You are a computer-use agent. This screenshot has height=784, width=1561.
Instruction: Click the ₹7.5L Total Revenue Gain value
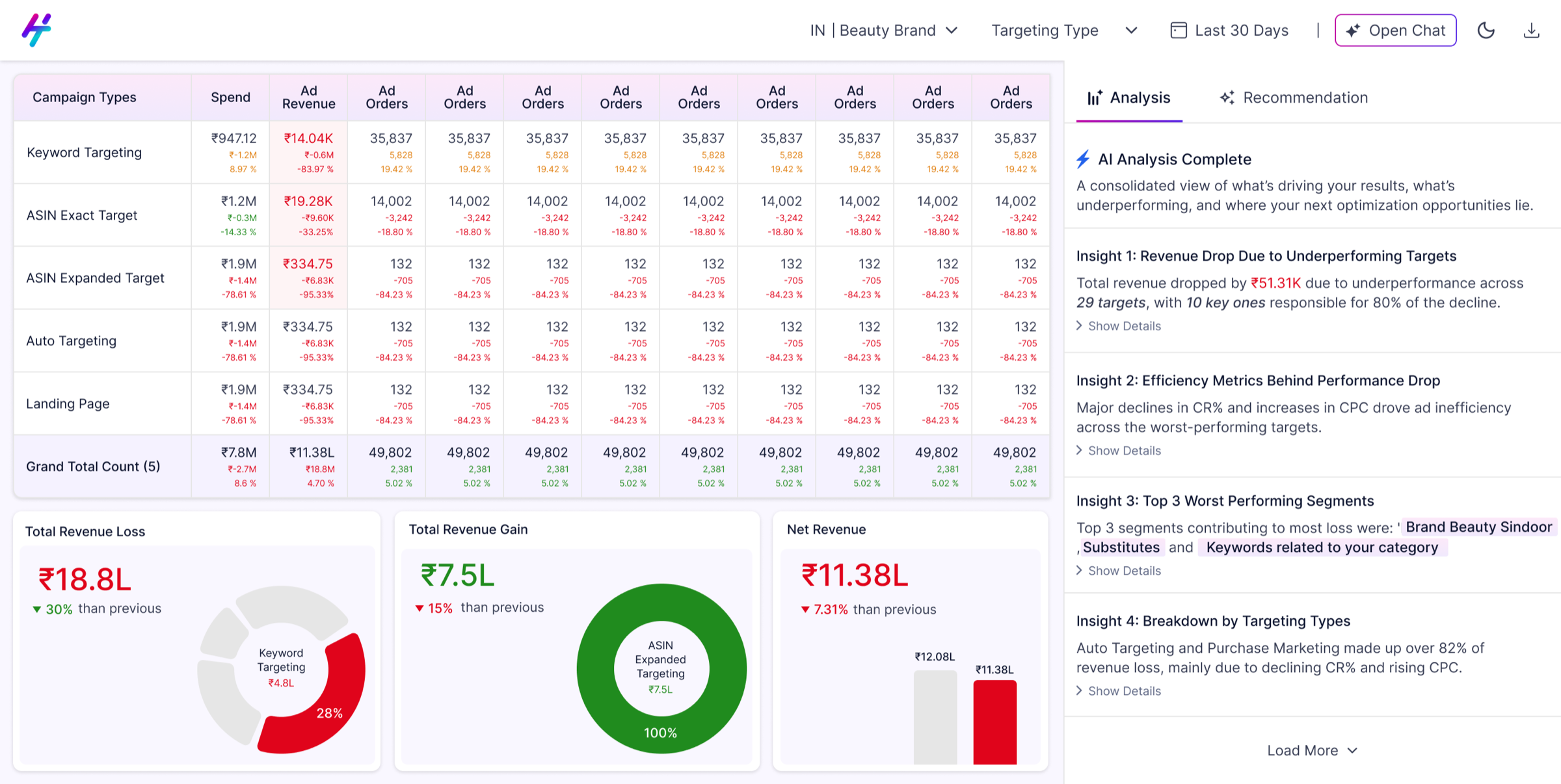point(457,575)
